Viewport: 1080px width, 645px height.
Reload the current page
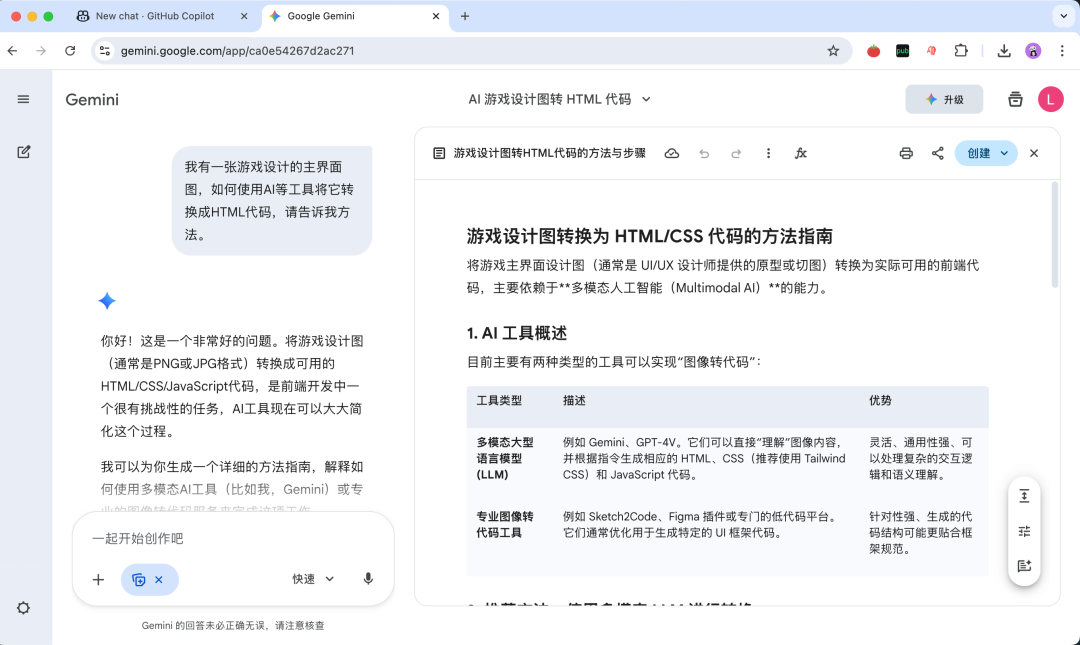click(x=70, y=51)
